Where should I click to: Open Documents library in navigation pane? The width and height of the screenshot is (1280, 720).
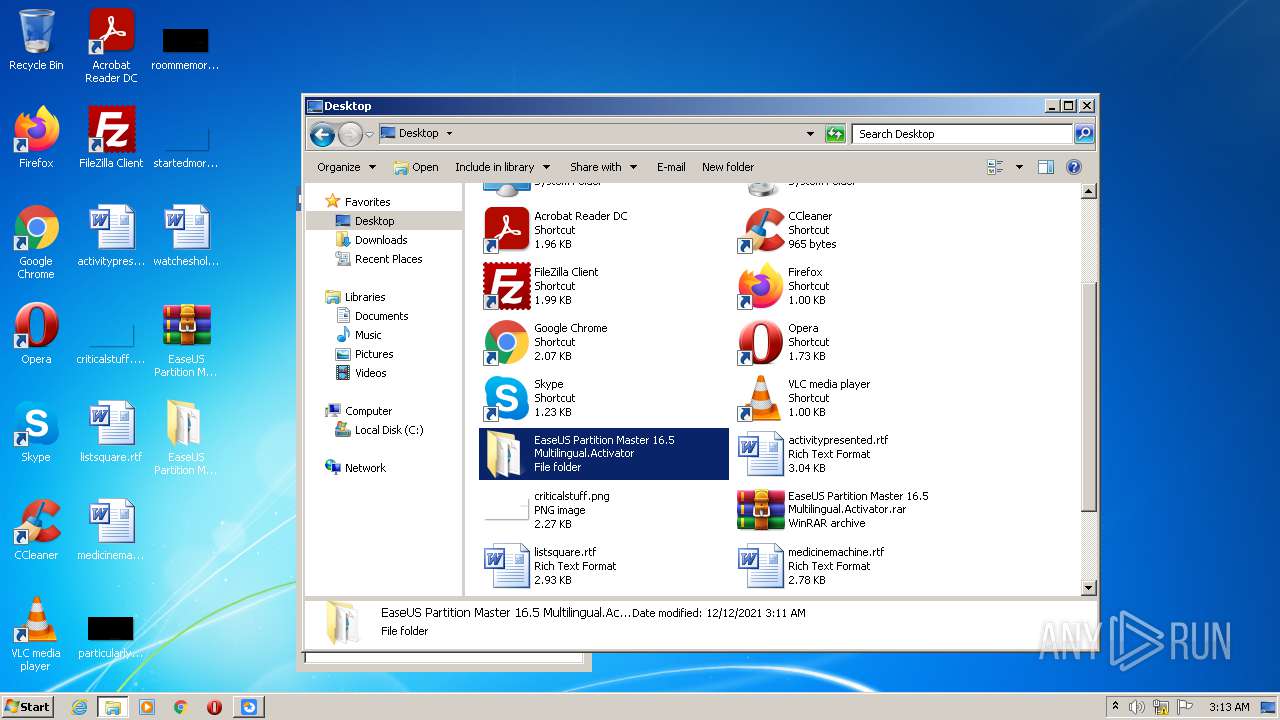pos(381,316)
